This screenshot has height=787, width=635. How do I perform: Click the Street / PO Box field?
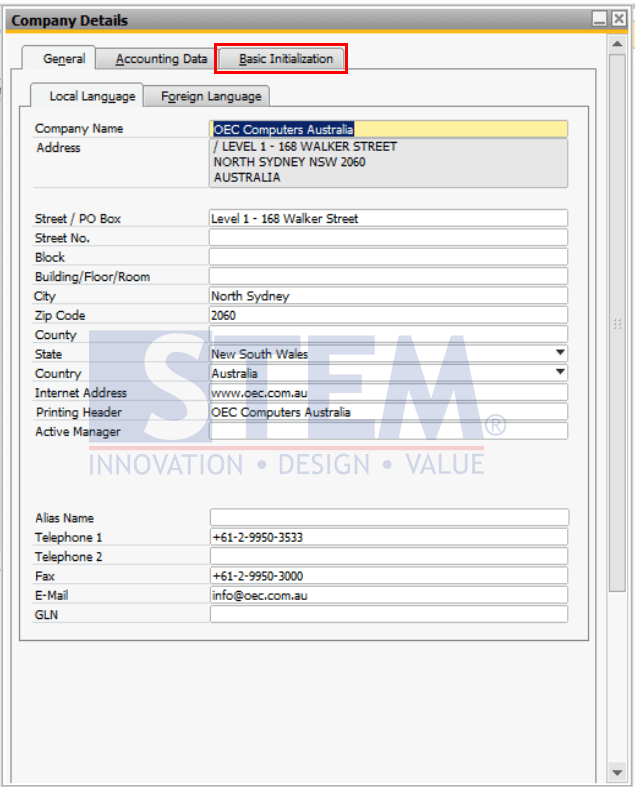(389, 218)
